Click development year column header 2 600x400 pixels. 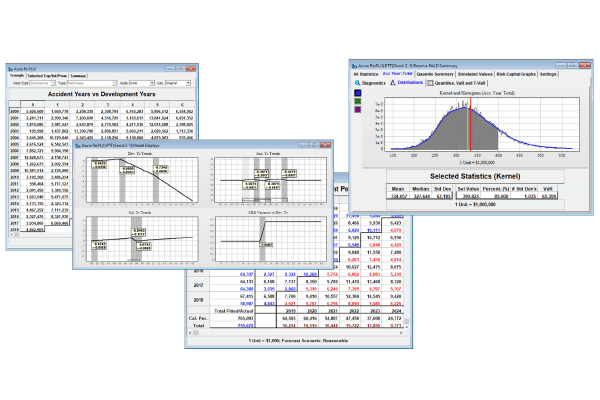[x=82, y=104]
